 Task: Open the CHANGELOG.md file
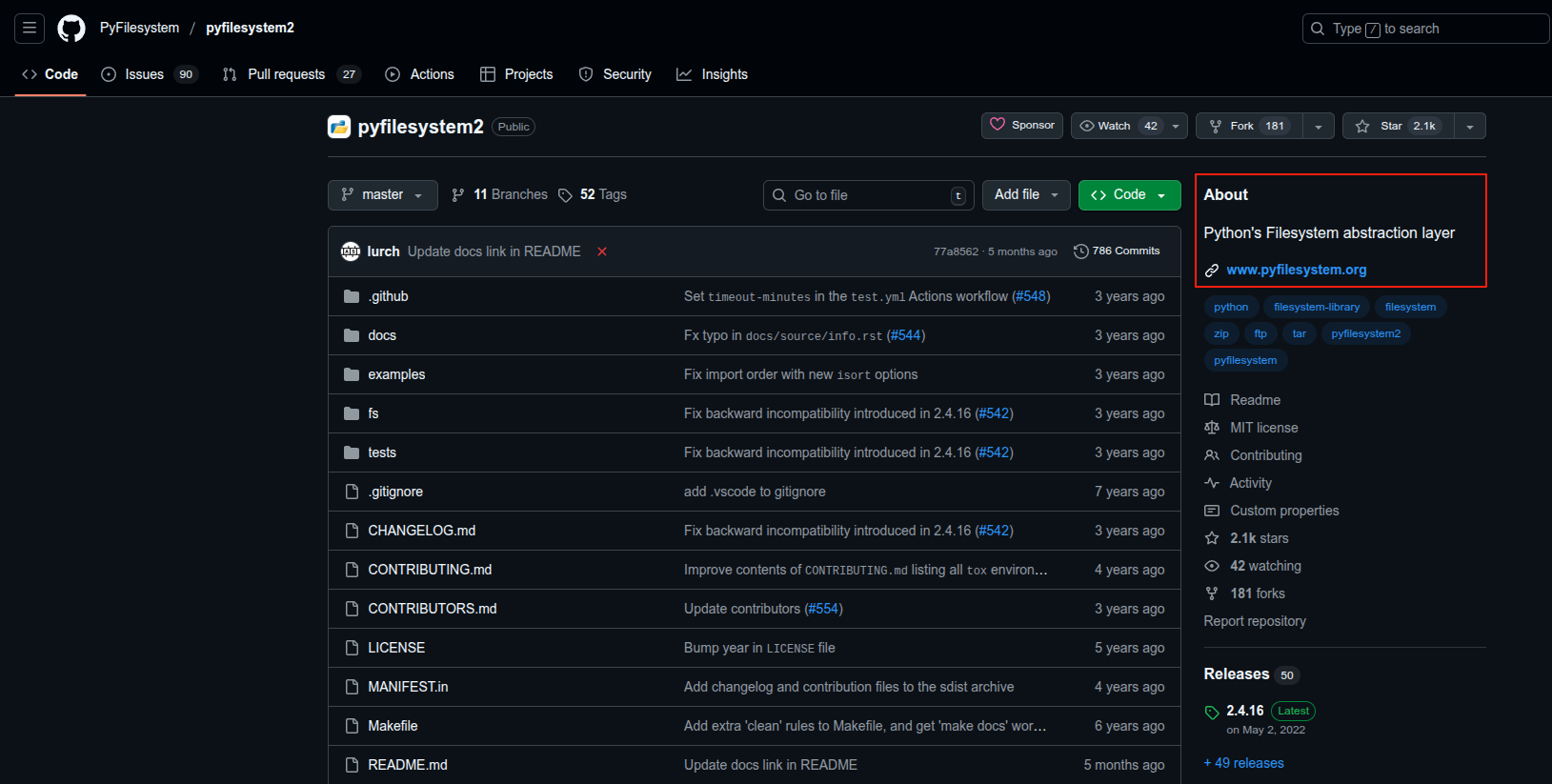point(422,531)
